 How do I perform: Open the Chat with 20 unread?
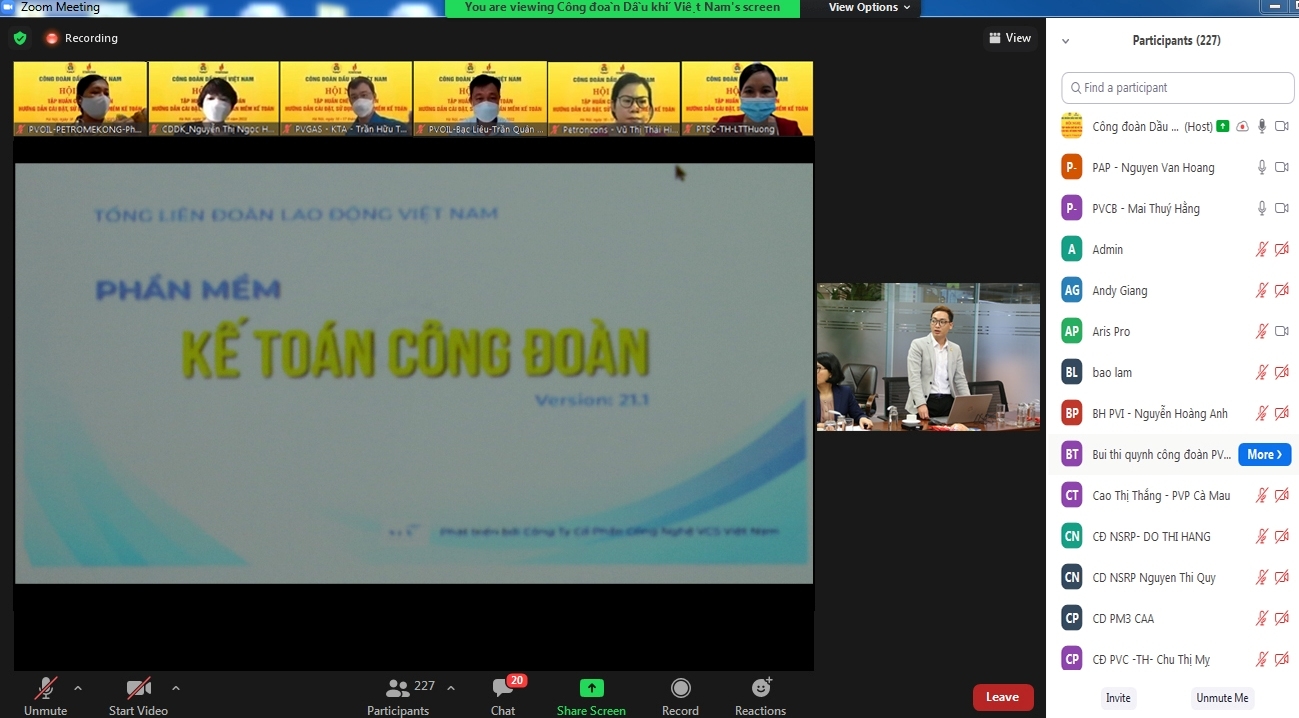coord(503,696)
